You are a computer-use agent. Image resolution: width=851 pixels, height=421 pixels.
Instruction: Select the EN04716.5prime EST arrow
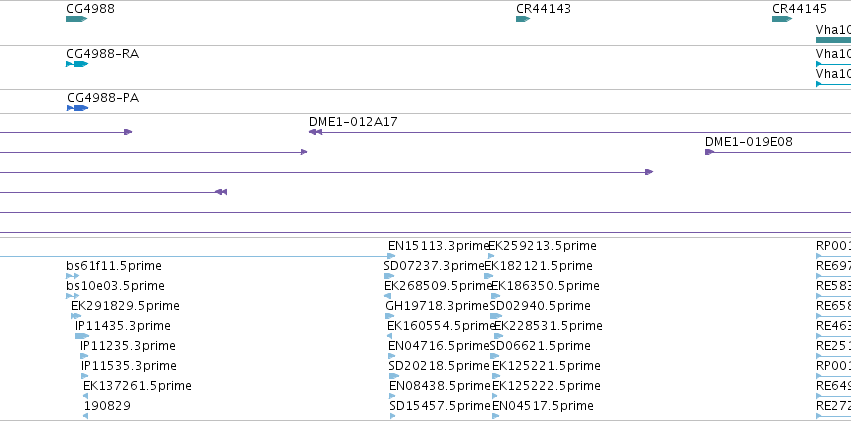pyautogui.click(x=392, y=356)
